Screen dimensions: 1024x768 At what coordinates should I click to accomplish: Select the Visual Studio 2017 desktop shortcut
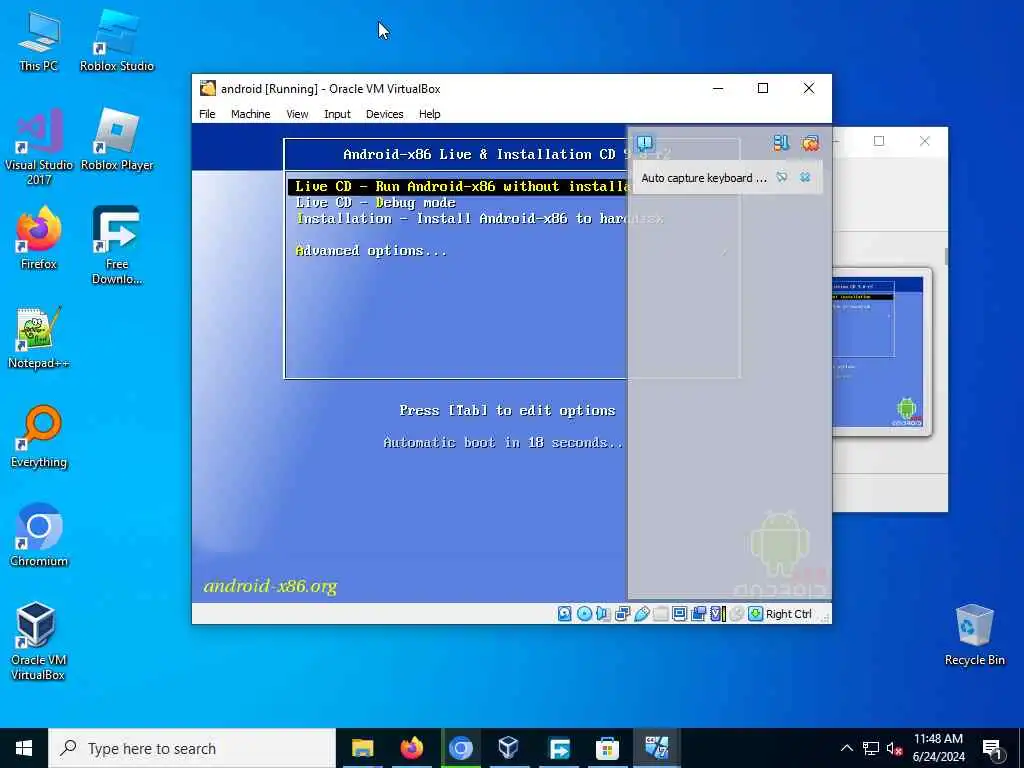[x=39, y=148]
